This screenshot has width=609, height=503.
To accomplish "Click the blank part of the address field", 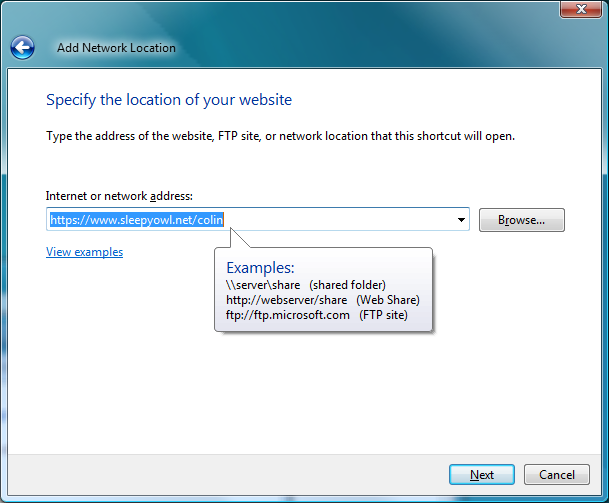I will tap(338, 220).
